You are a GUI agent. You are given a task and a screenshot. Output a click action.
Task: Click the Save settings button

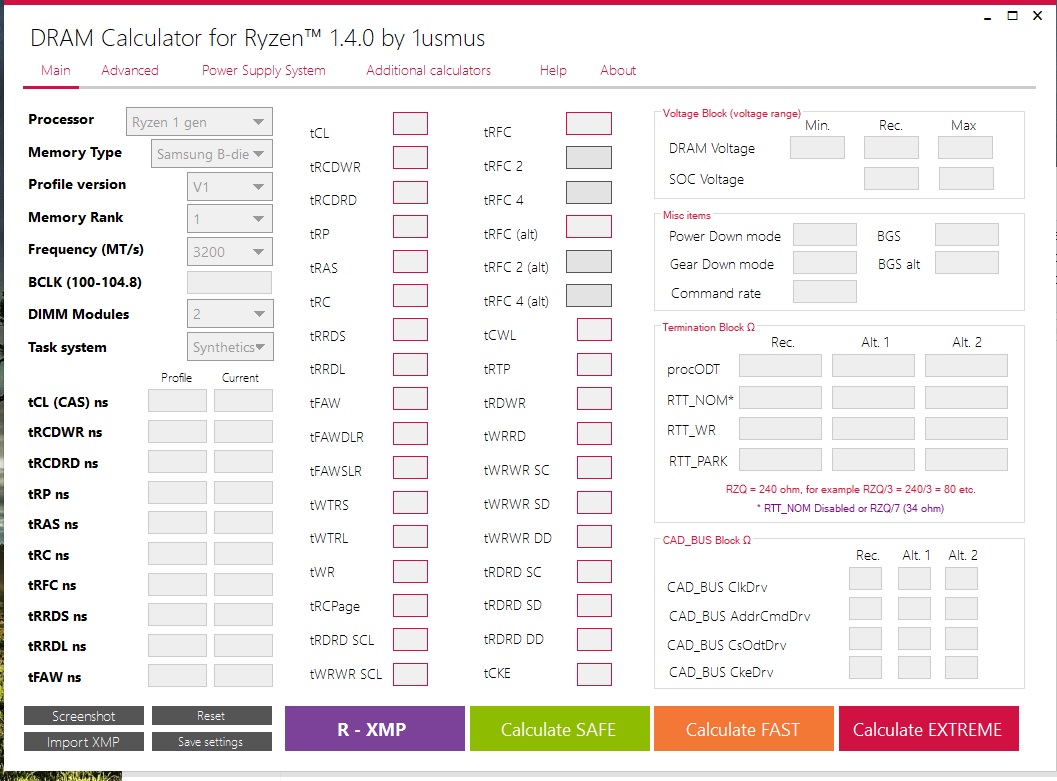[x=212, y=741]
